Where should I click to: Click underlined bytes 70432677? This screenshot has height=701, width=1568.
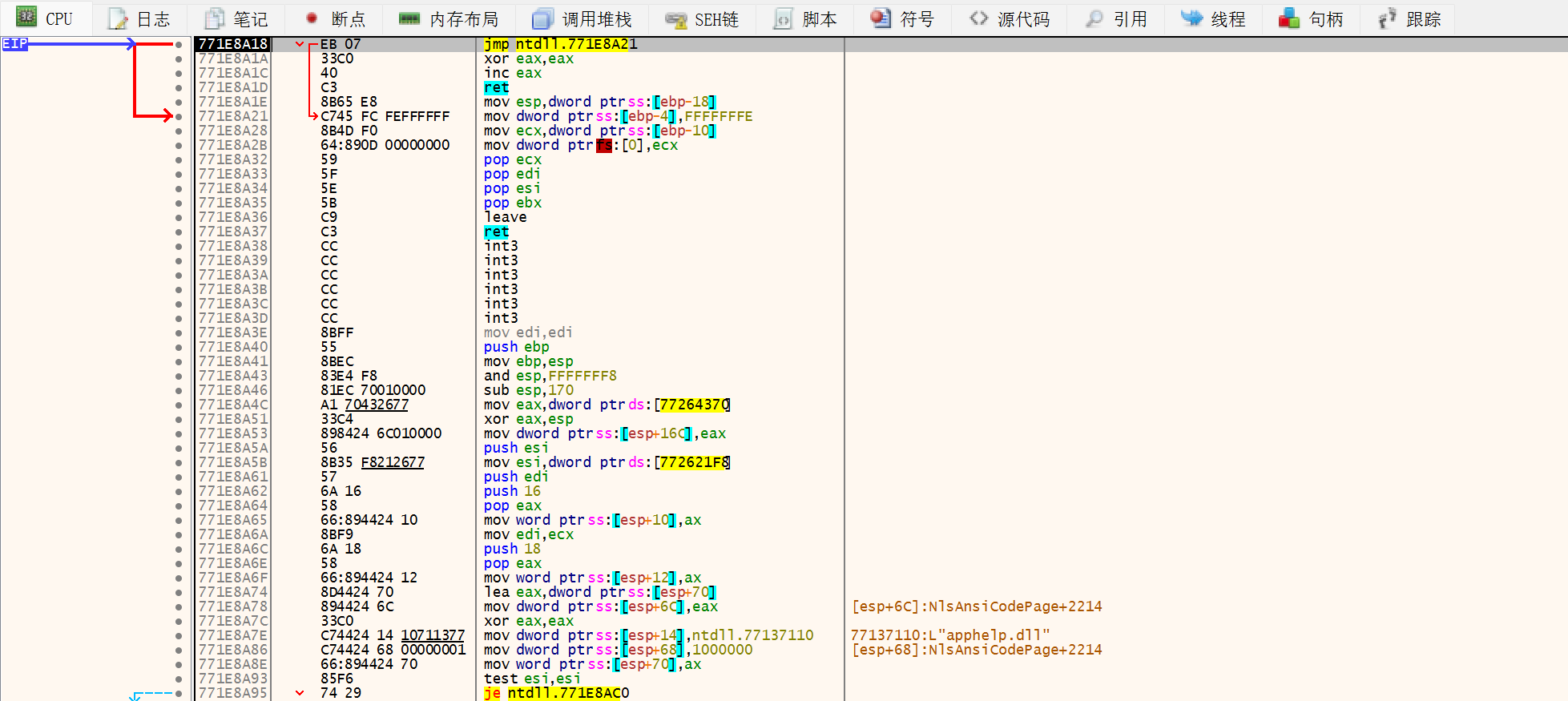click(377, 405)
